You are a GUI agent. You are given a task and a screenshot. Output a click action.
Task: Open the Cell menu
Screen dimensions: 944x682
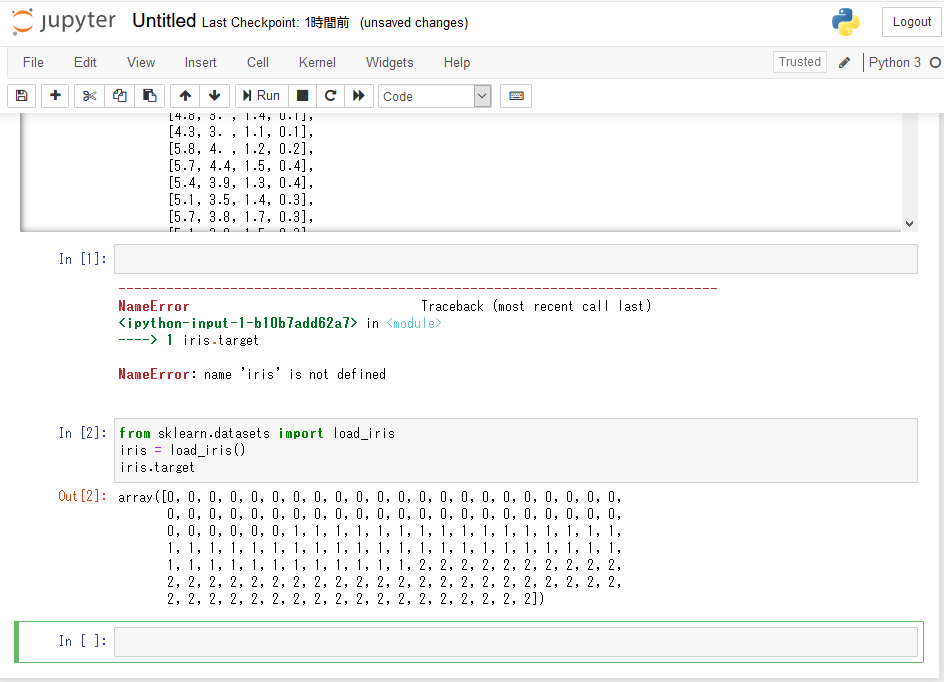(x=258, y=63)
